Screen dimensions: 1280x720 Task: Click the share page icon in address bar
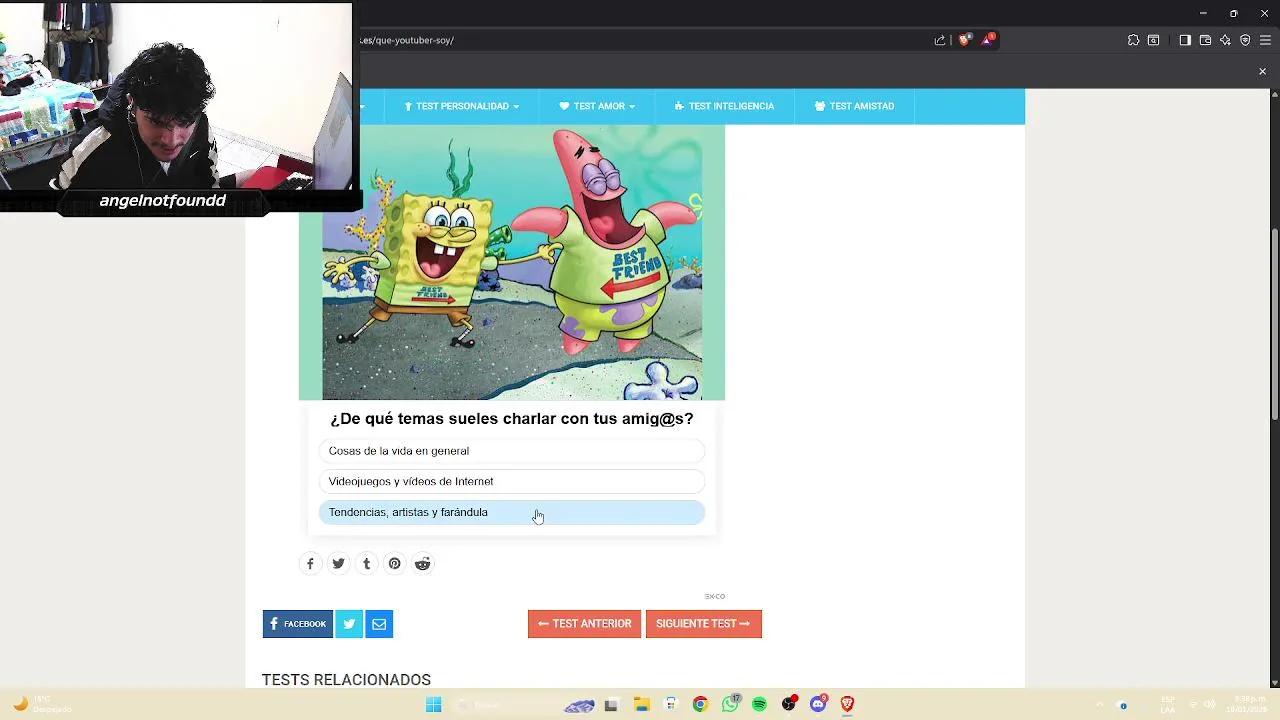(x=940, y=40)
